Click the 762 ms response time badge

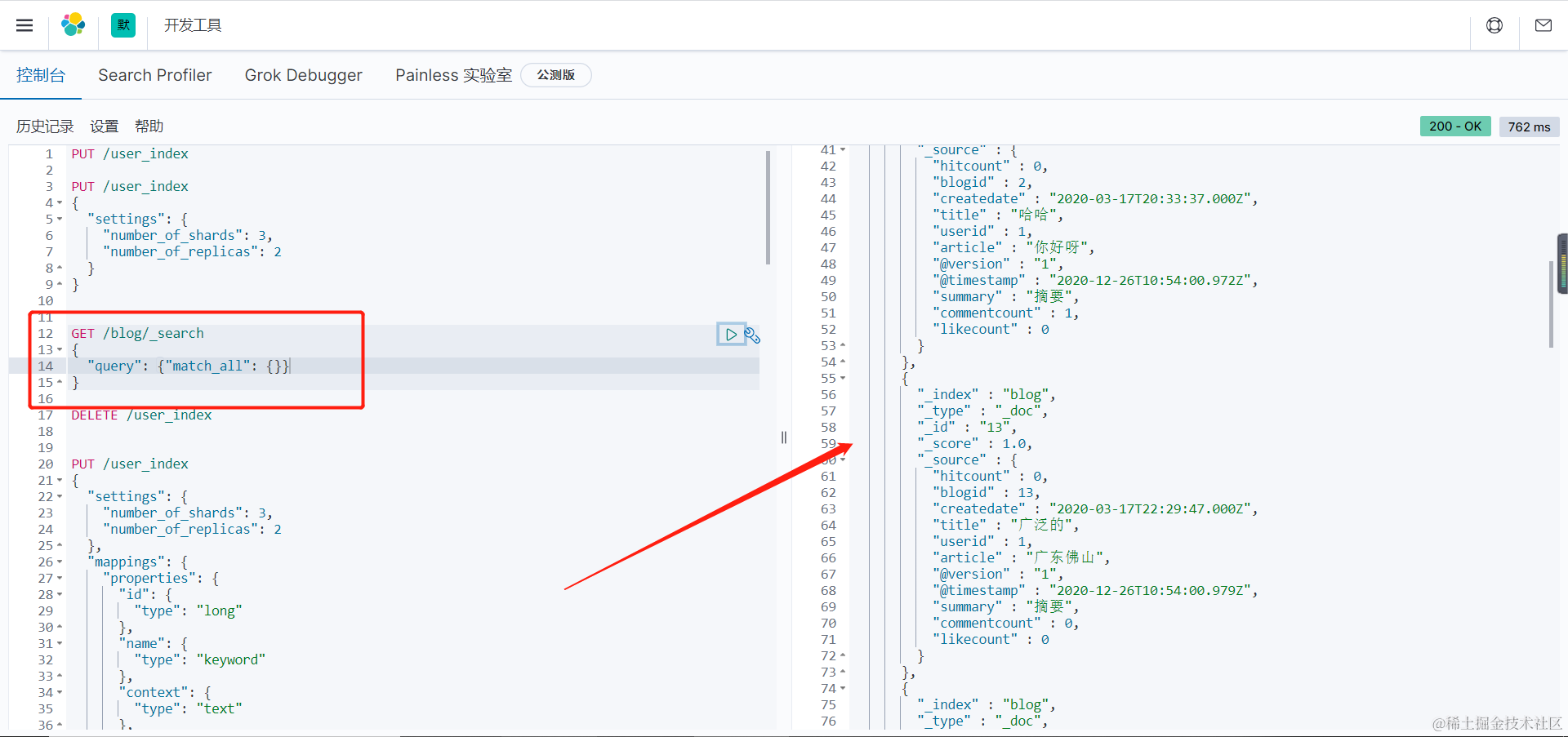(1530, 127)
